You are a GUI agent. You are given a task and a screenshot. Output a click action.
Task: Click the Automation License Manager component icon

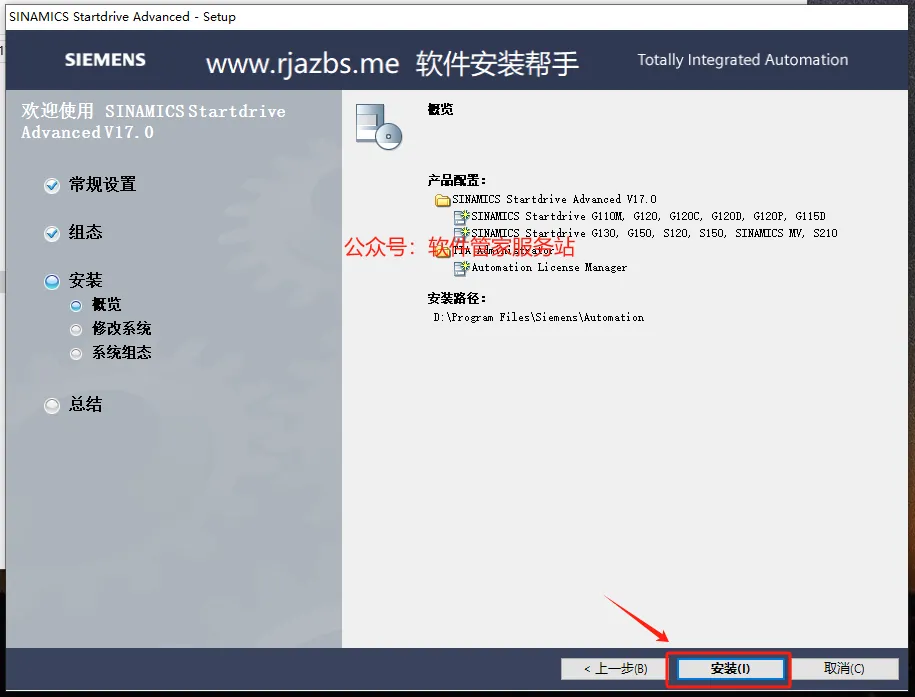[462, 268]
